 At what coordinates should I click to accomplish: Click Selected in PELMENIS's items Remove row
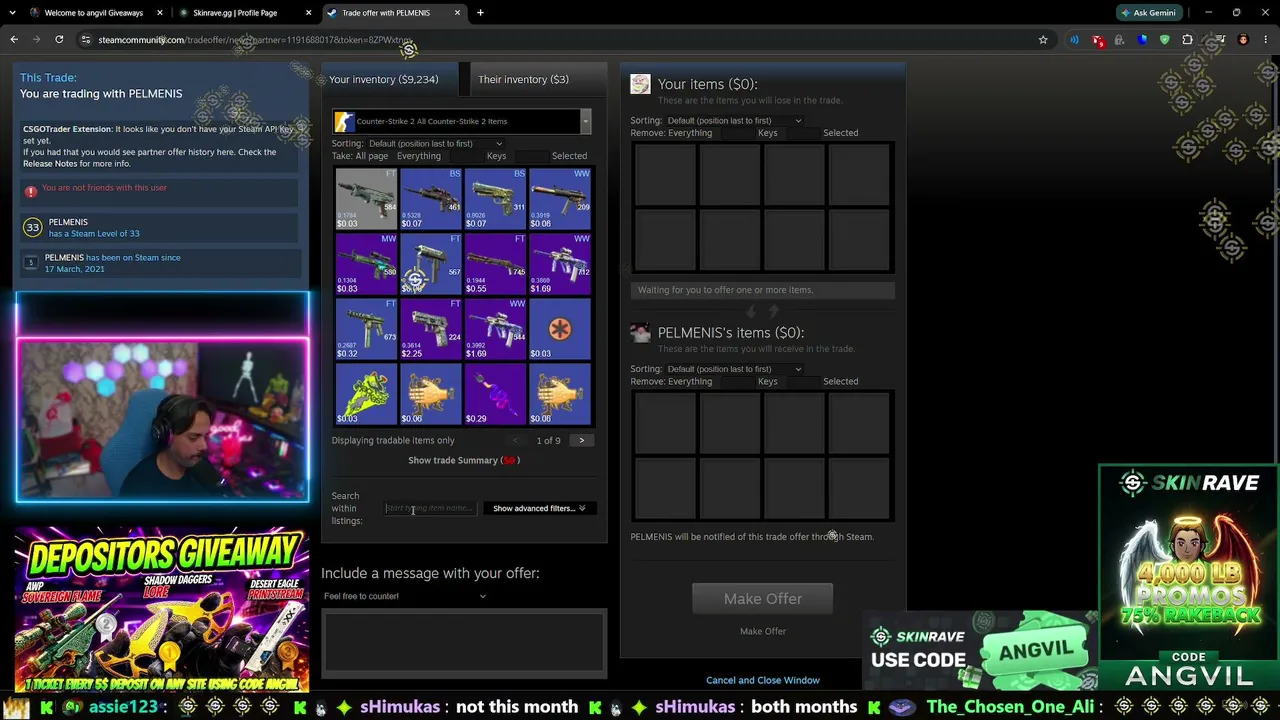pyautogui.click(x=840, y=381)
